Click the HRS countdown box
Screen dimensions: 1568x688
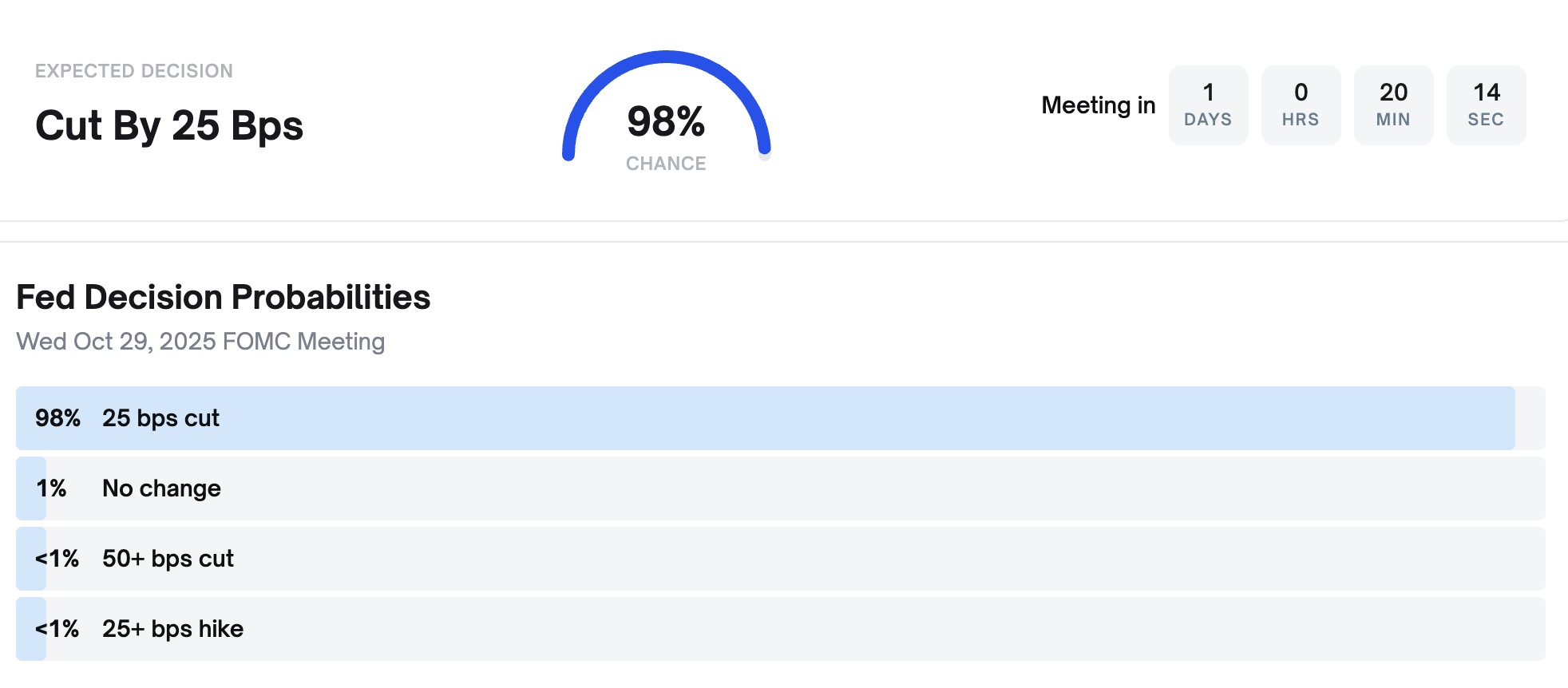[1301, 105]
